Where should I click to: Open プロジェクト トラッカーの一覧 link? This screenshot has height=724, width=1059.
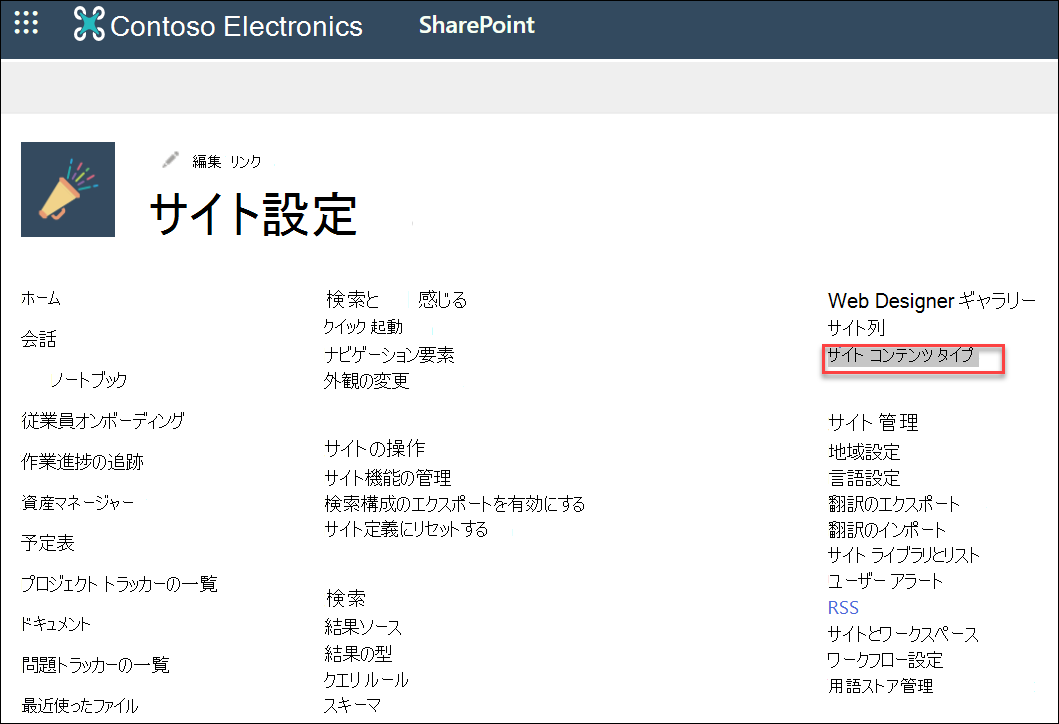[120, 584]
